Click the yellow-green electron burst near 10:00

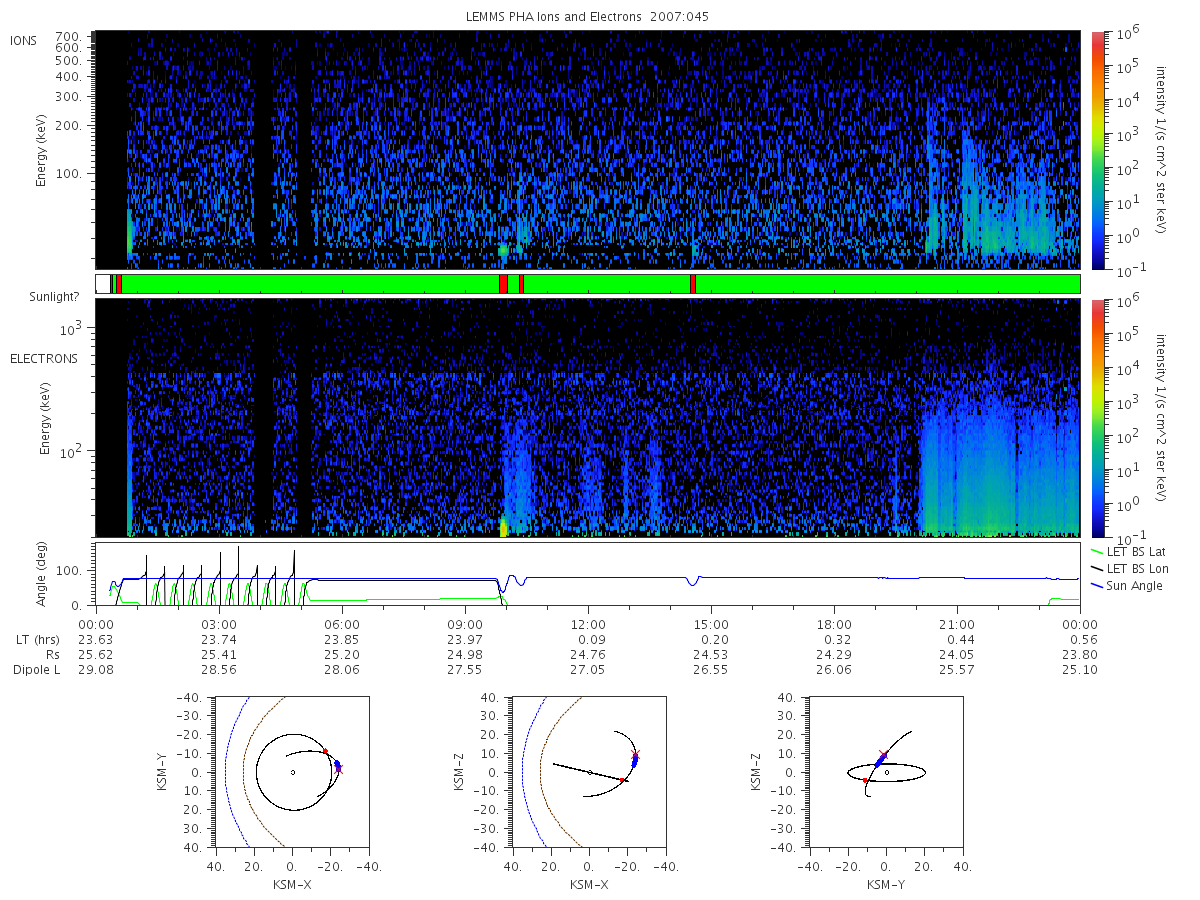click(x=503, y=527)
